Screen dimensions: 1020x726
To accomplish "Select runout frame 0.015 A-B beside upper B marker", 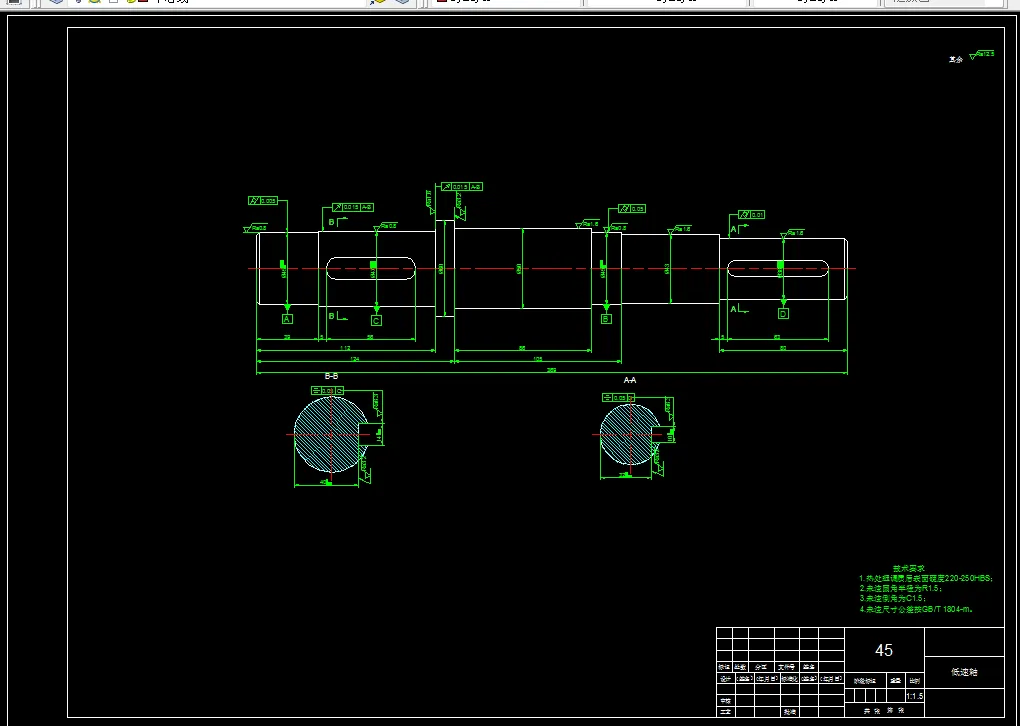I will tap(352, 207).
